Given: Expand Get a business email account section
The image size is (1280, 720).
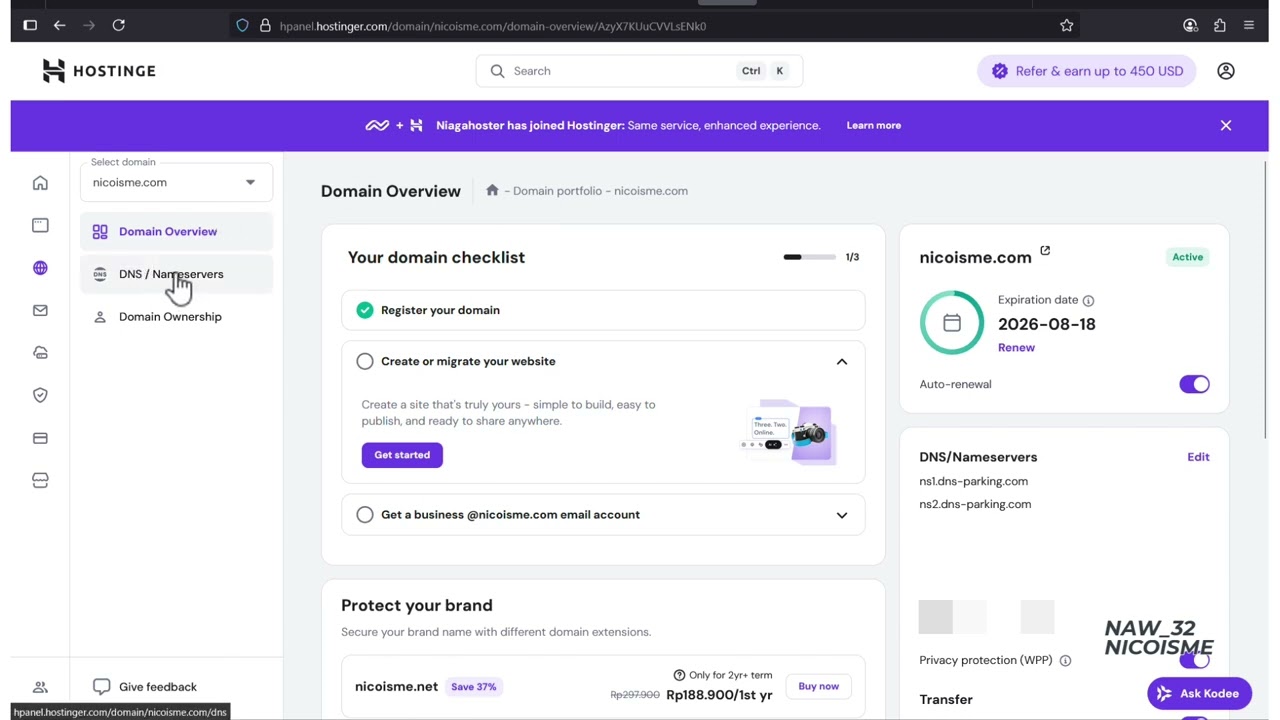Looking at the screenshot, I should pos(842,515).
